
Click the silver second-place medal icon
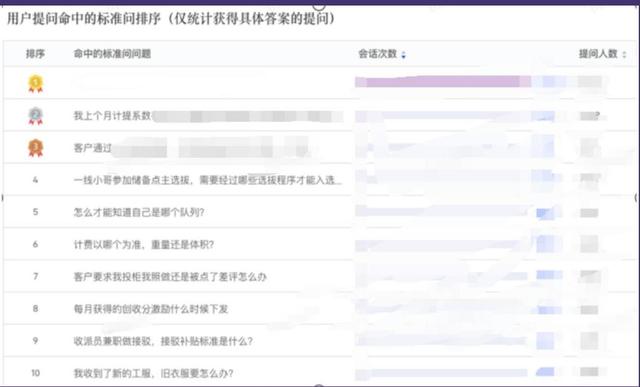pyautogui.click(x=36, y=116)
